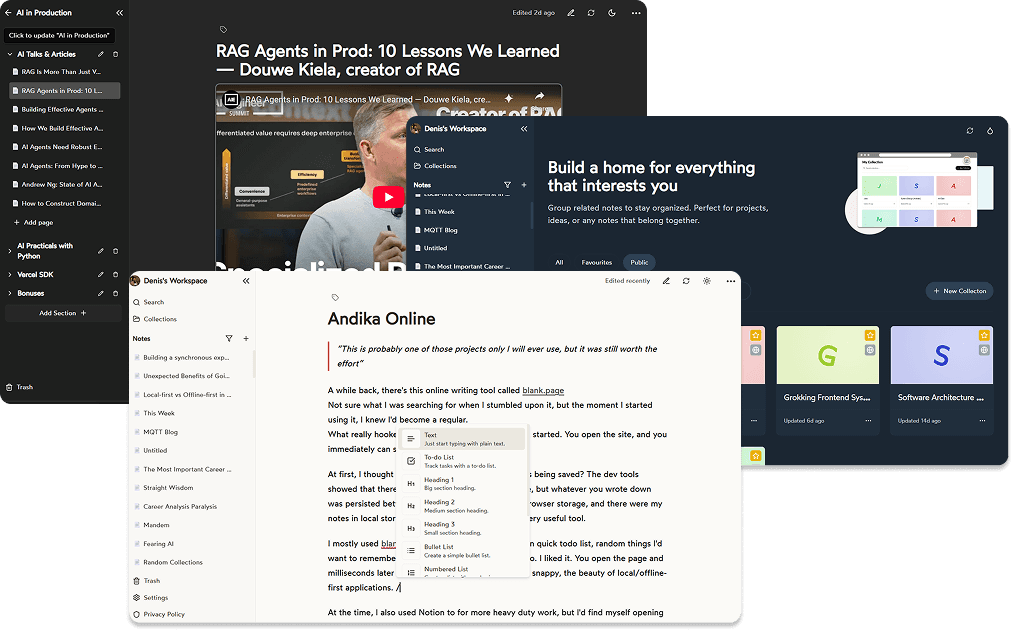Collapse AI Talks & Articles section chevron
The height and width of the screenshot is (631, 1013).
pyautogui.click(x=10, y=54)
